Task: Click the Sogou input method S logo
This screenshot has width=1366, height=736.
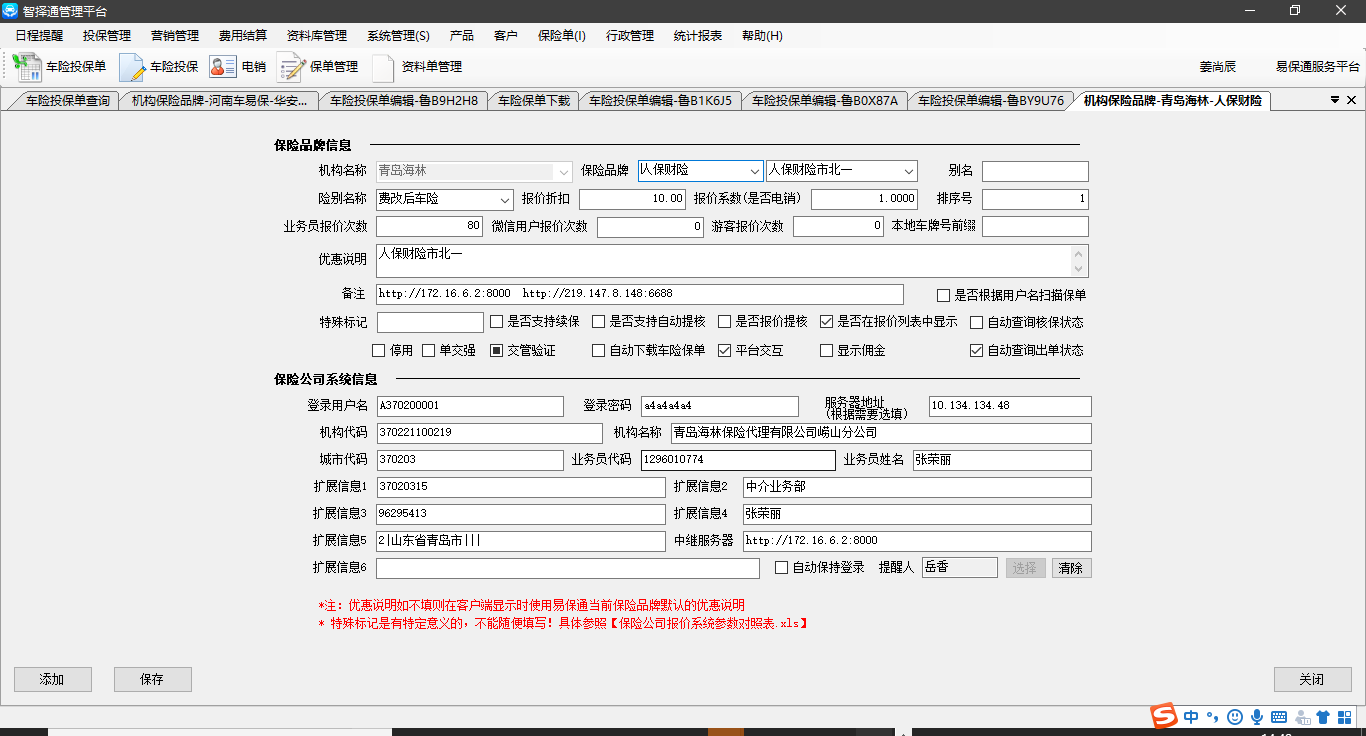Action: click(x=1163, y=716)
